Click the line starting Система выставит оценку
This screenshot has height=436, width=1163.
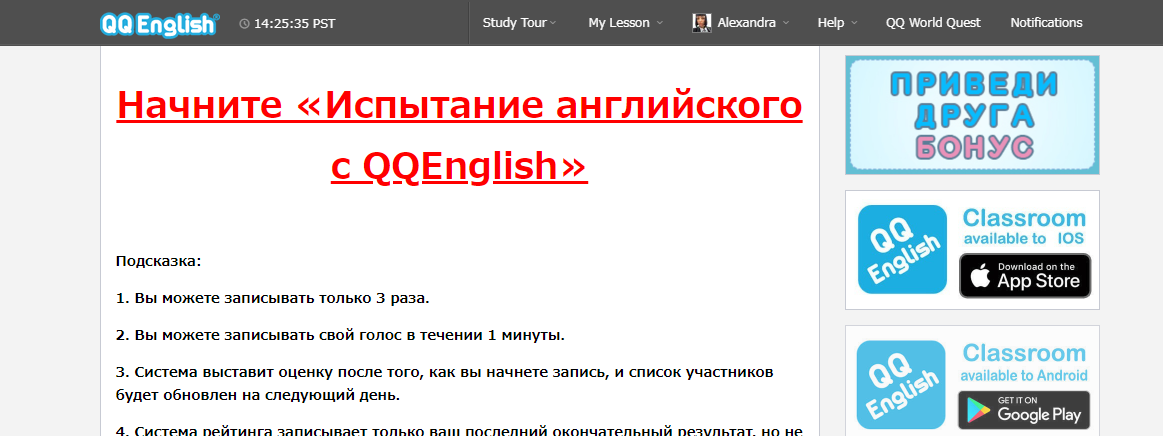(444, 371)
